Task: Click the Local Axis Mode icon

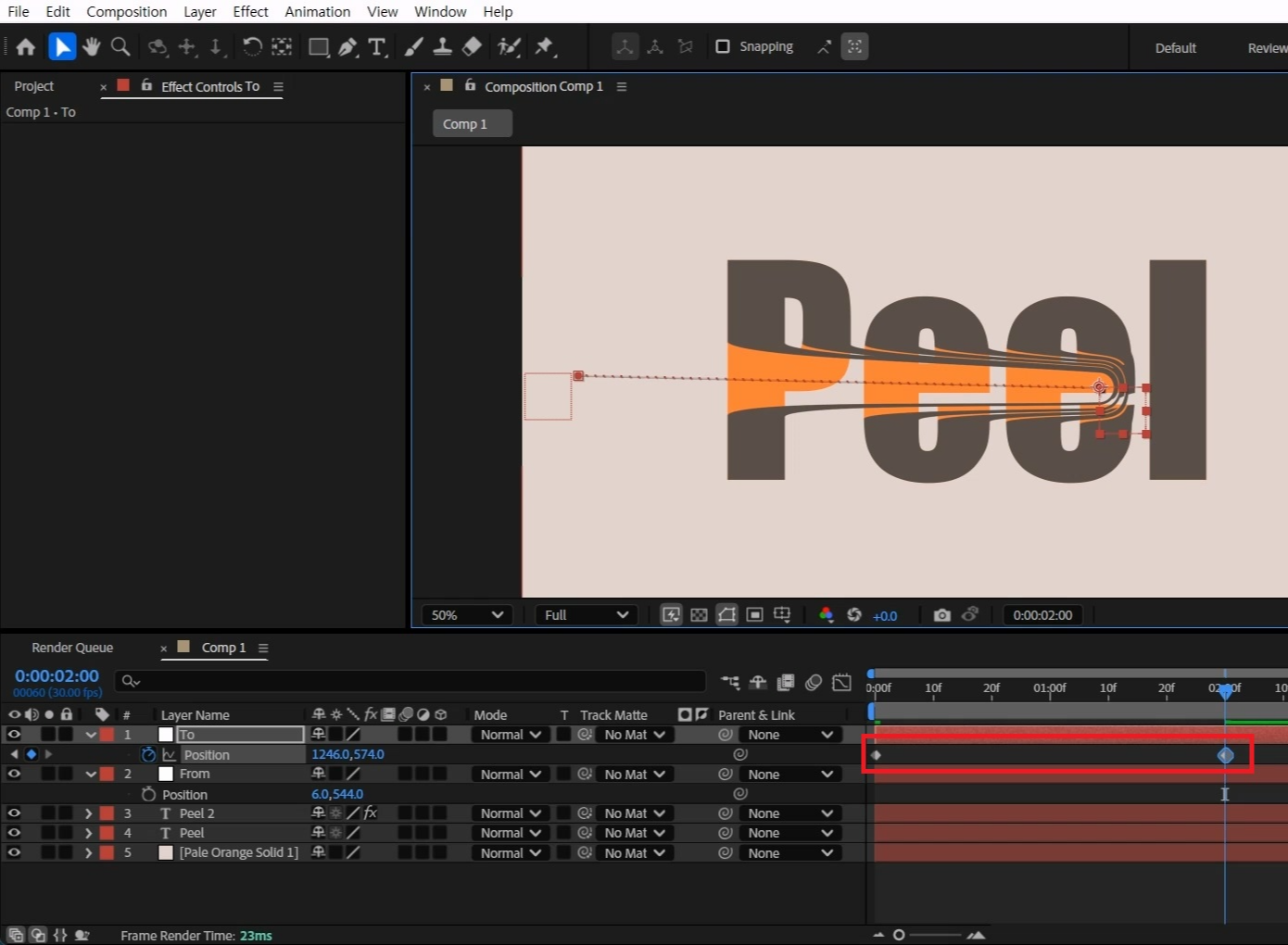Action: click(x=625, y=46)
